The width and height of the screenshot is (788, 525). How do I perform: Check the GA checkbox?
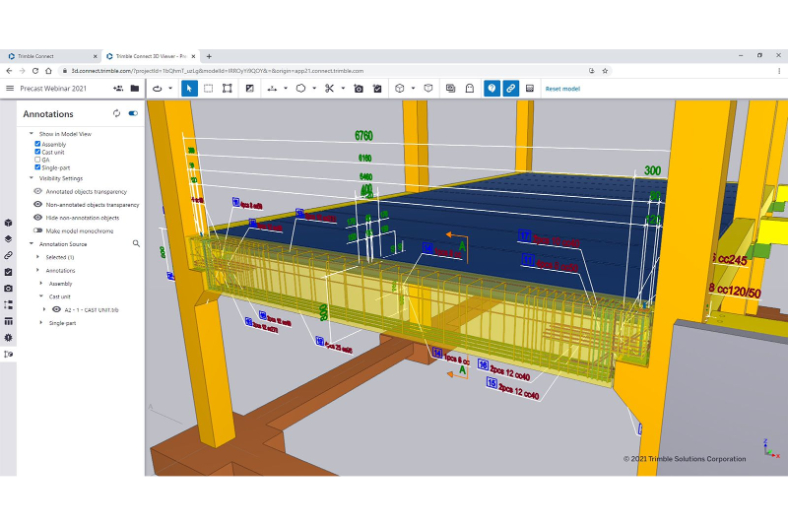click(x=37, y=159)
